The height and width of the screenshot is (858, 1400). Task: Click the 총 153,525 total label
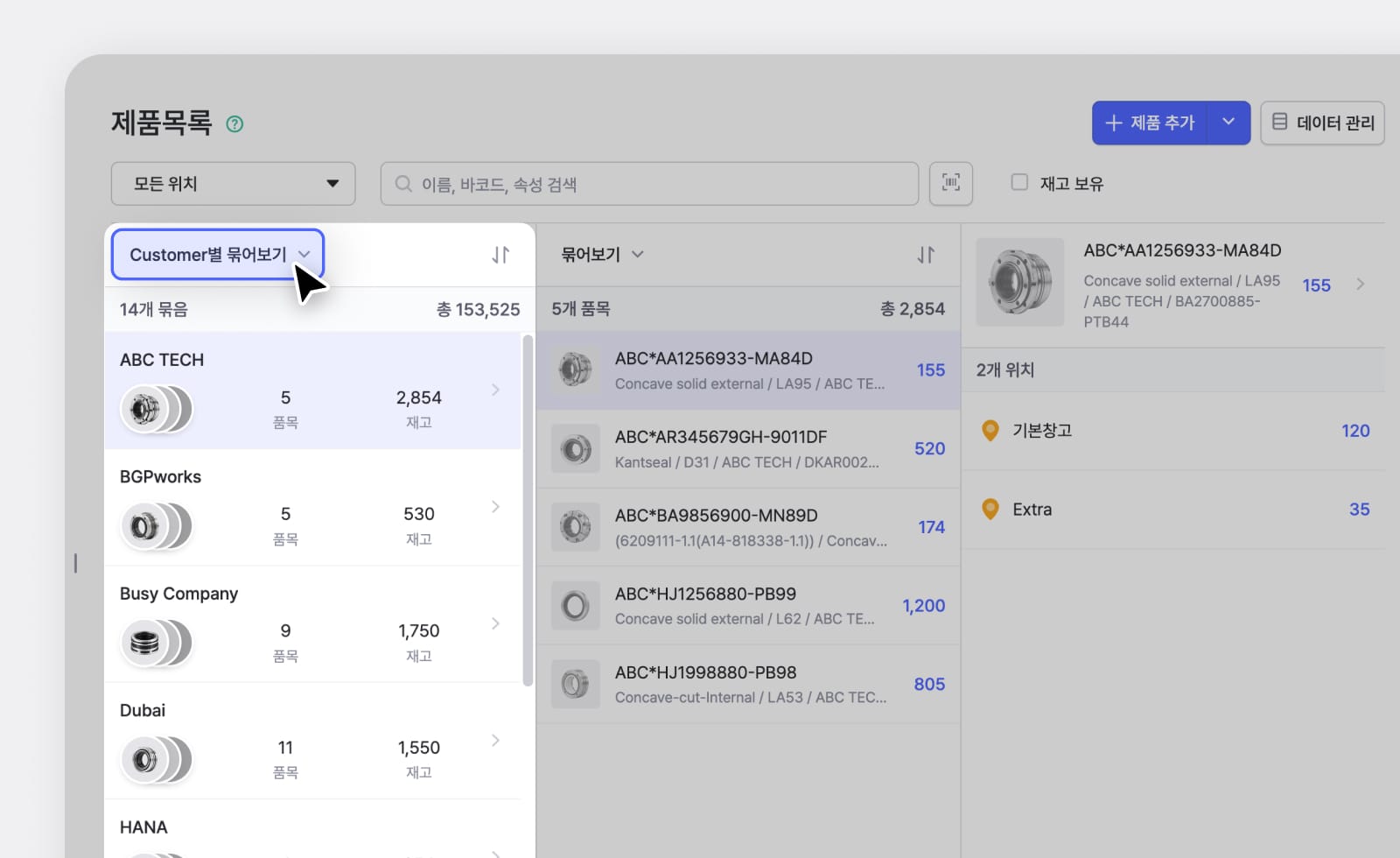coord(478,309)
